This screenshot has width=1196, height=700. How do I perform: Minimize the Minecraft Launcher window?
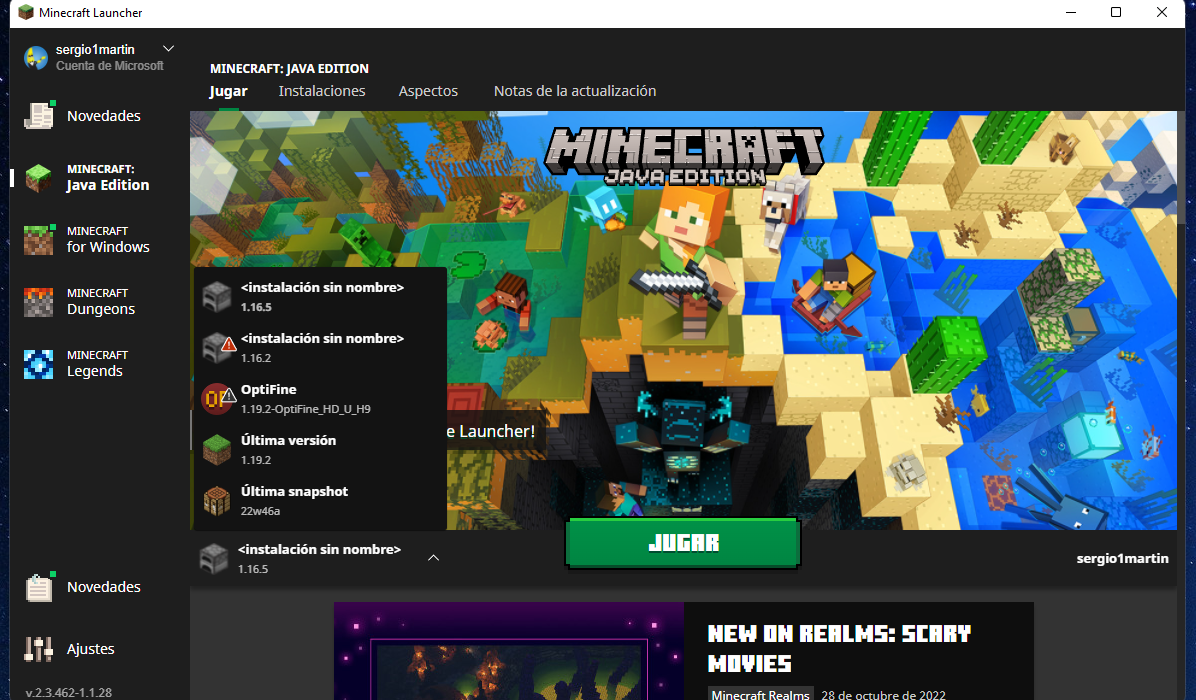click(1071, 12)
